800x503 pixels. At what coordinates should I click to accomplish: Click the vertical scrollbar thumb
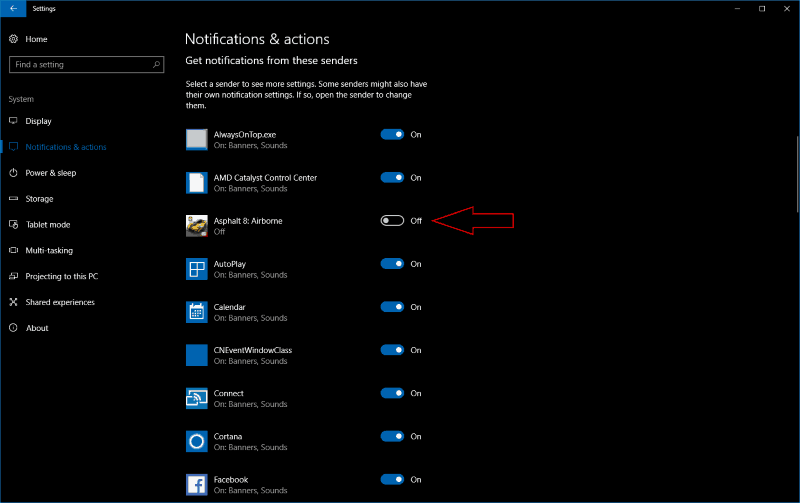[x=797, y=174]
